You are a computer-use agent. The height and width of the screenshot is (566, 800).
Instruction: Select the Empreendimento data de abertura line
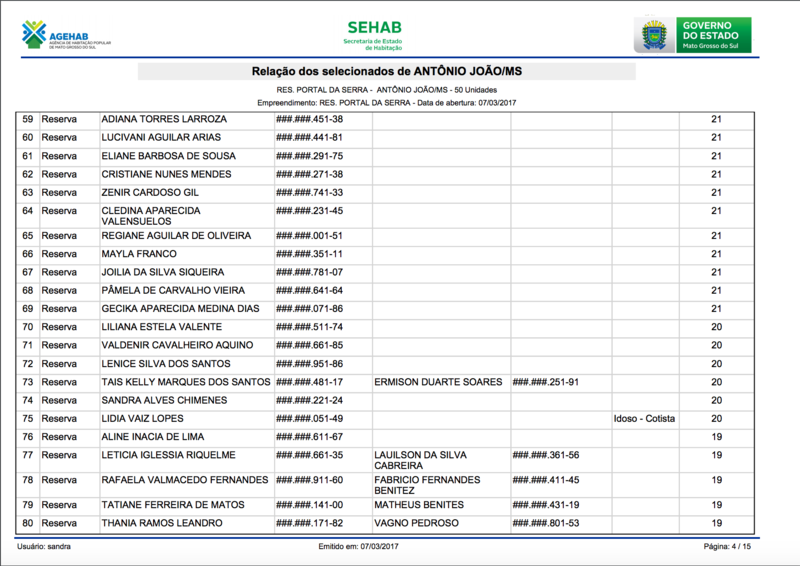tap(387, 103)
